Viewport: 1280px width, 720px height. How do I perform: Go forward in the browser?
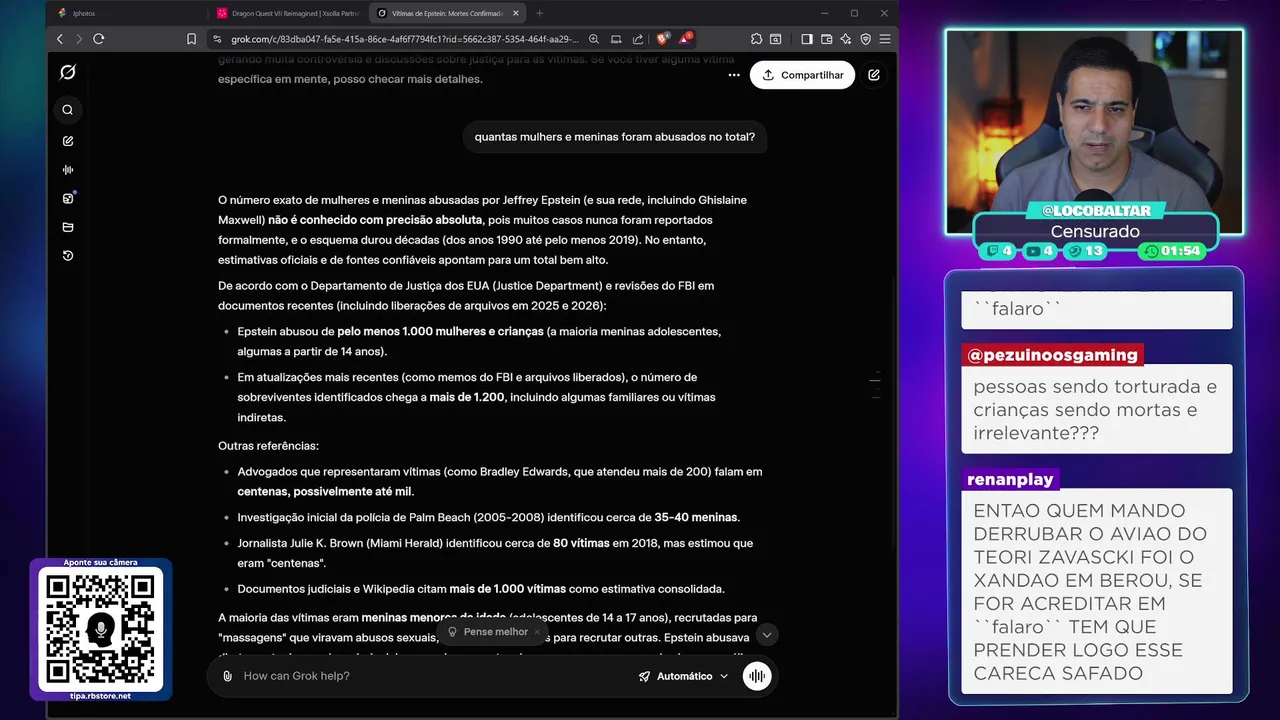[x=78, y=39]
